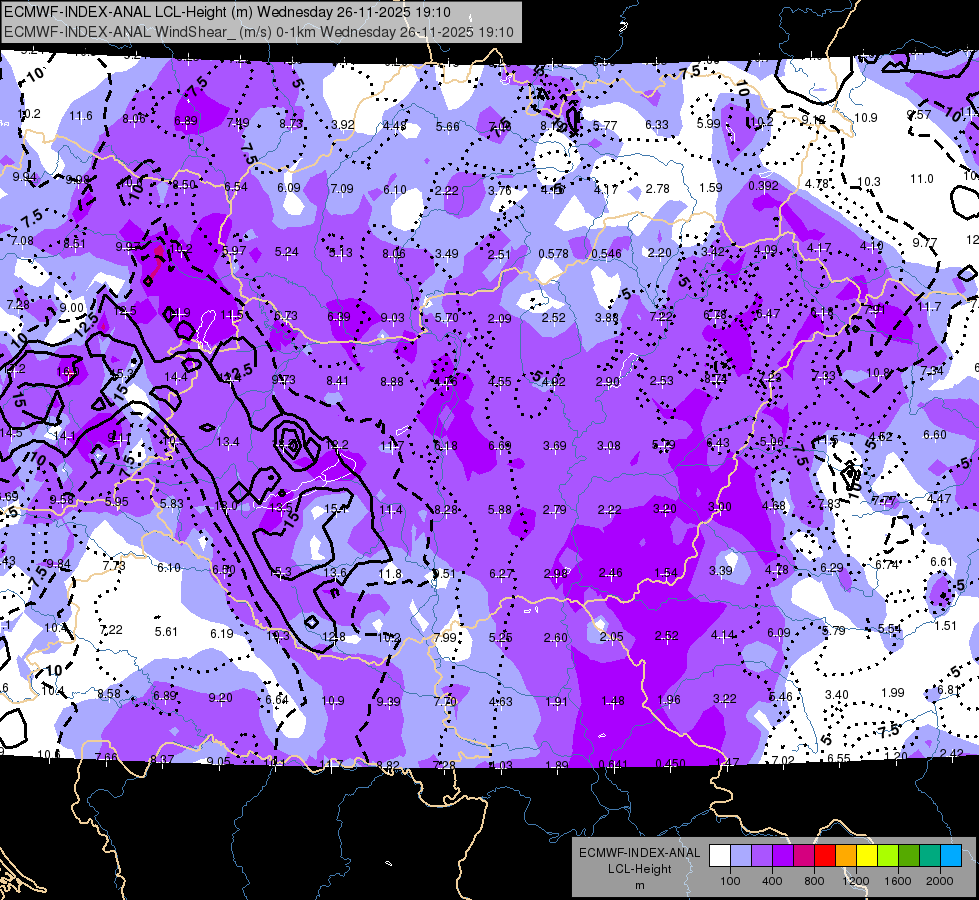Click the grid value 9.03

pyautogui.click(x=392, y=318)
